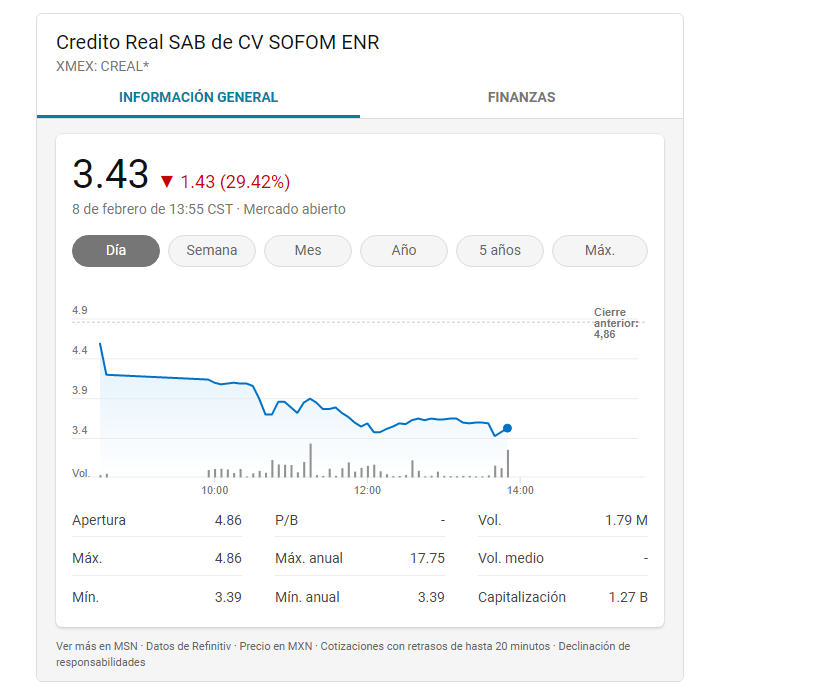Image resolution: width=831 pixels, height=689 pixels.
Task: Switch chart to Mes view
Action: click(x=307, y=251)
